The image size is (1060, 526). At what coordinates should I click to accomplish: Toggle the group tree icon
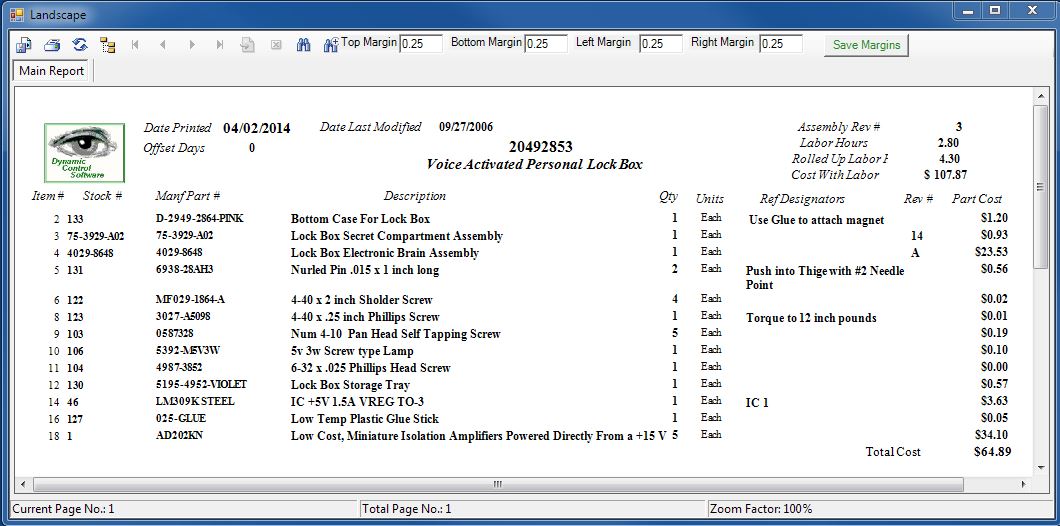[107, 45]
